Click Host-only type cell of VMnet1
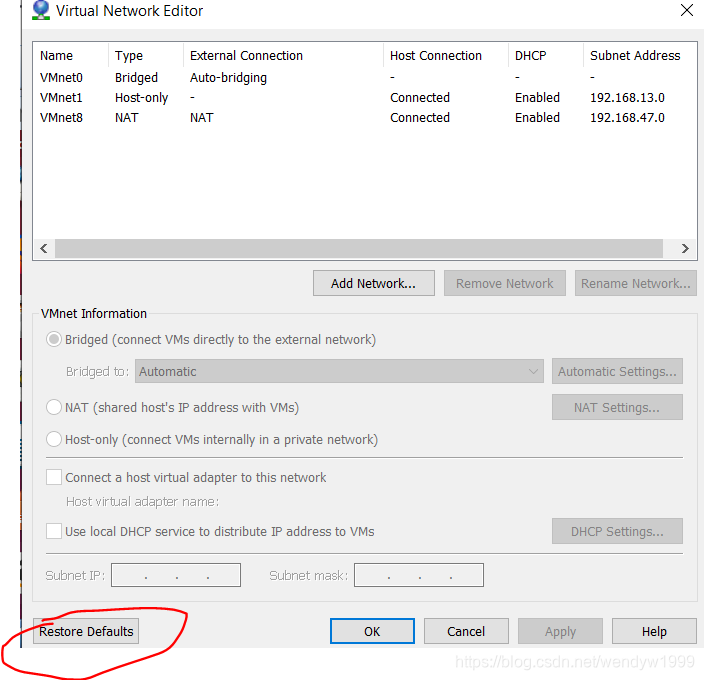The width and height of the screenshot is (704, 680). point(141,97)
